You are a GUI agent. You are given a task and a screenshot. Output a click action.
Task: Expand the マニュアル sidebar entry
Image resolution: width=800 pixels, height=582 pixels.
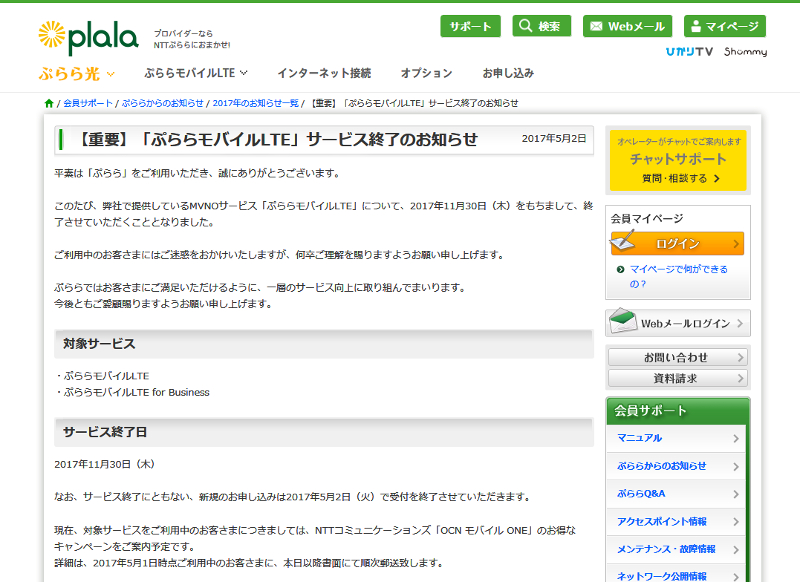pos(677,437)
